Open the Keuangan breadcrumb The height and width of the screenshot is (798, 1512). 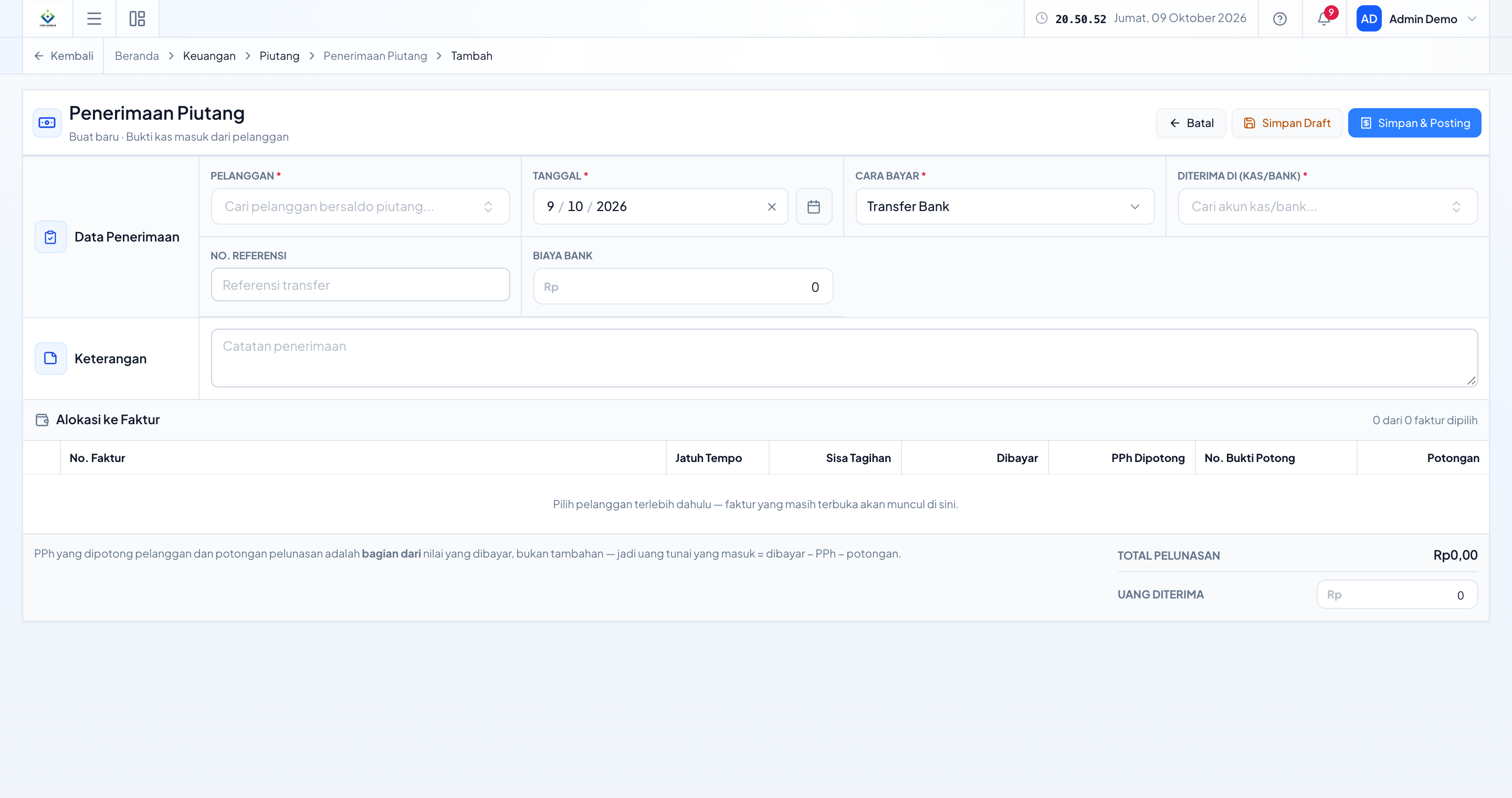(209, 56)
